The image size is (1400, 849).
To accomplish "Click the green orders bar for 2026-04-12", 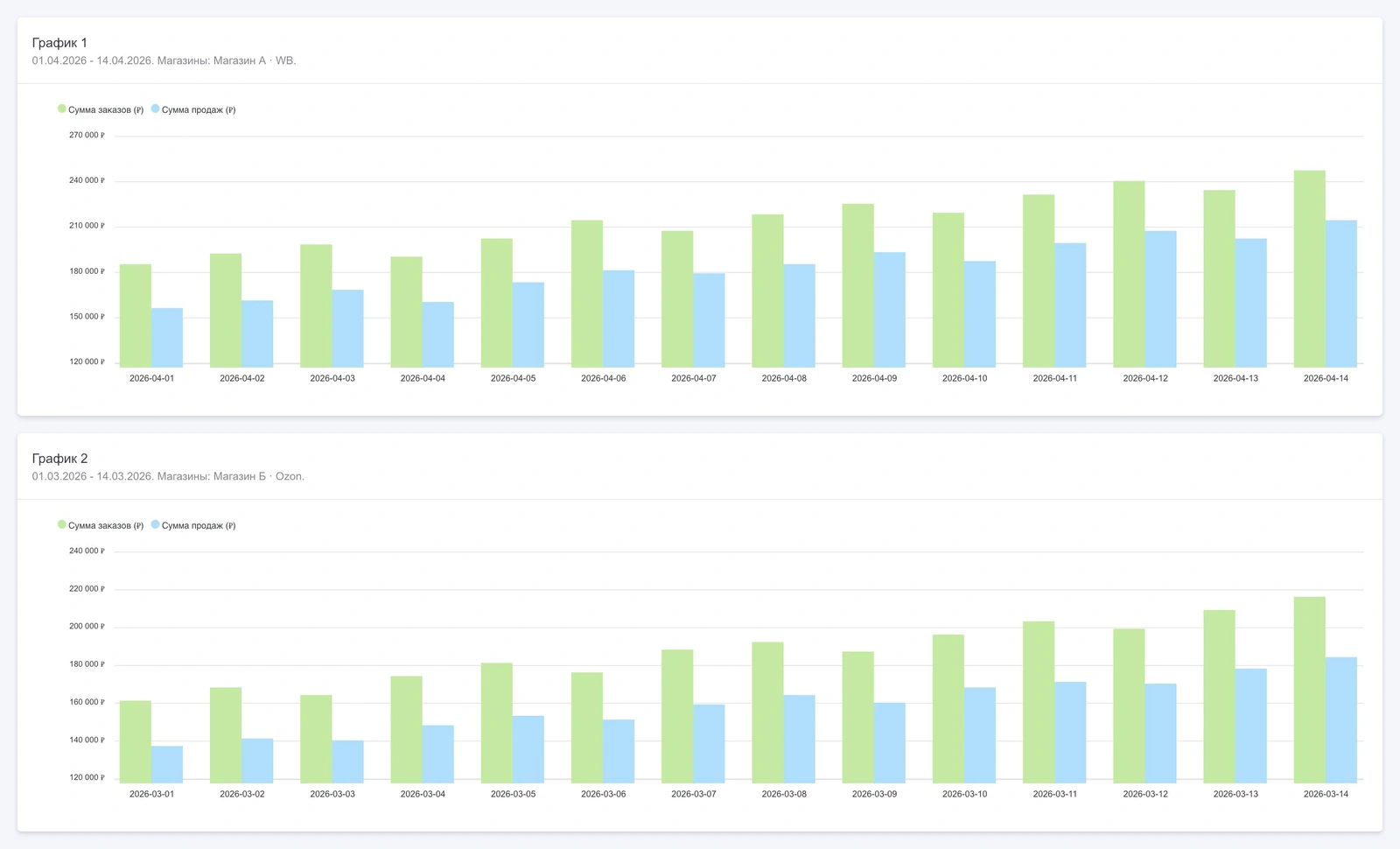I will [1129, 274].
